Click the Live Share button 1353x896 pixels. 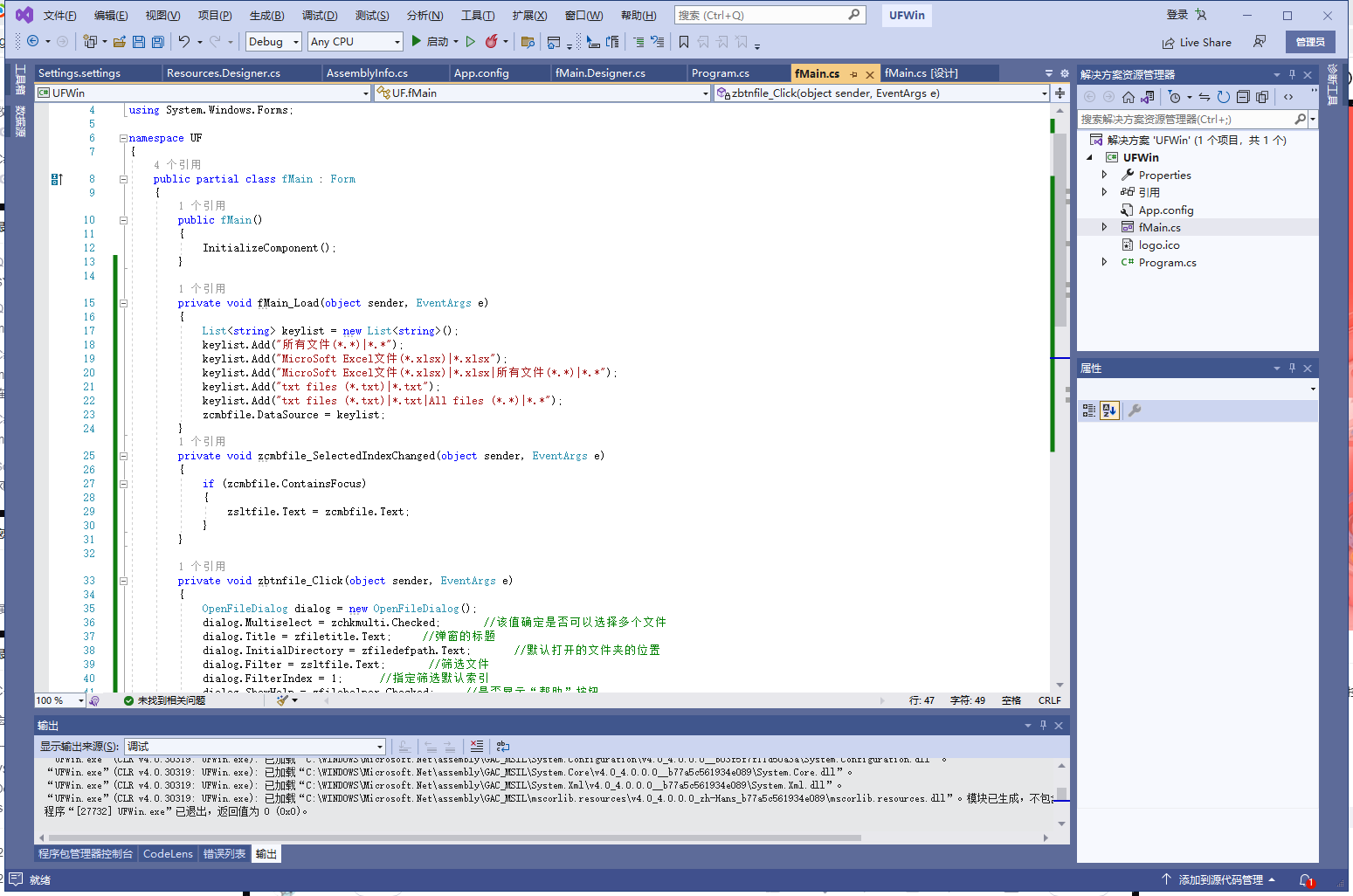[x=1197, y=42]
